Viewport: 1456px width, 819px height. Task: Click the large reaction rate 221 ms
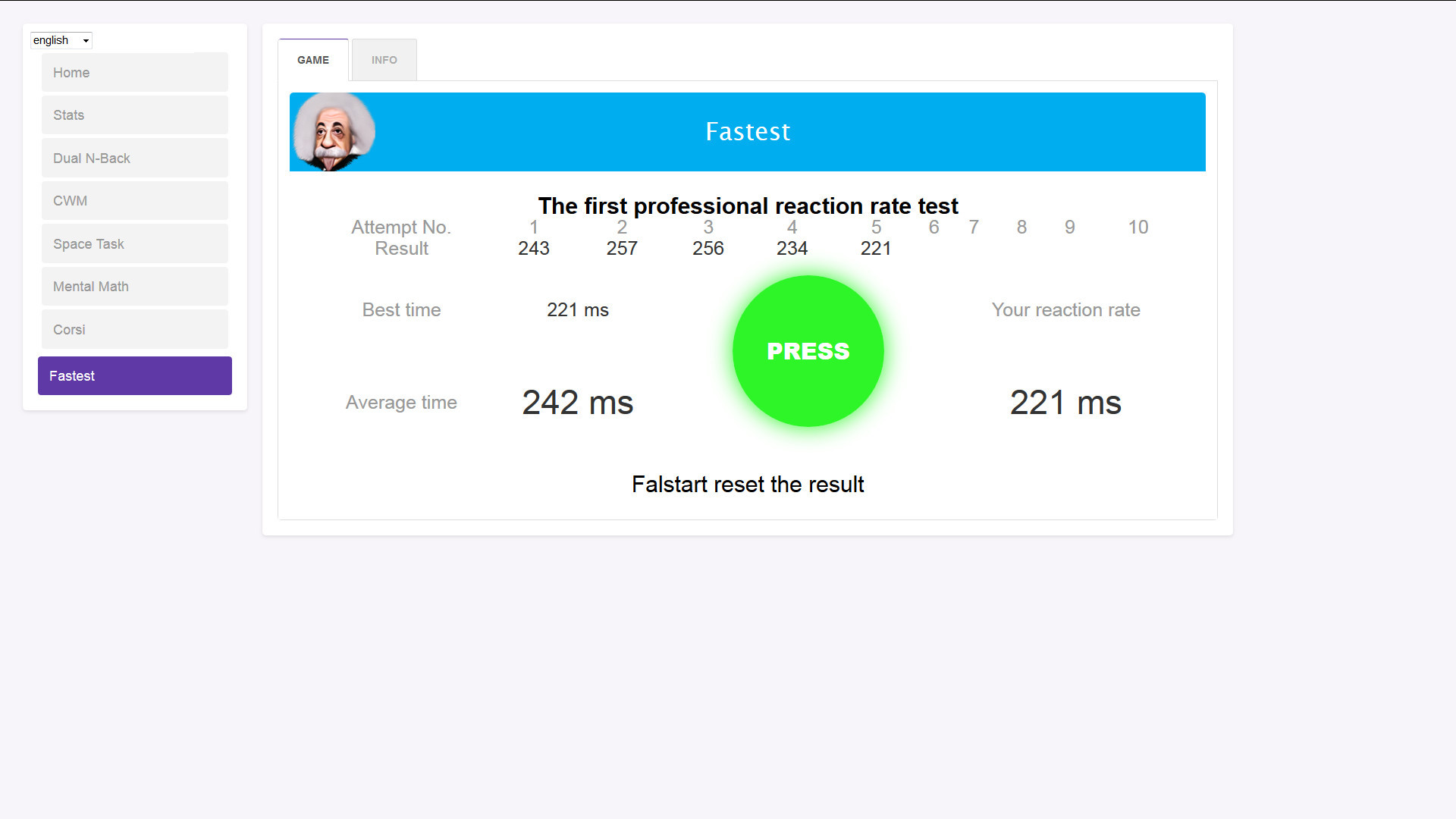(1065, 403)
